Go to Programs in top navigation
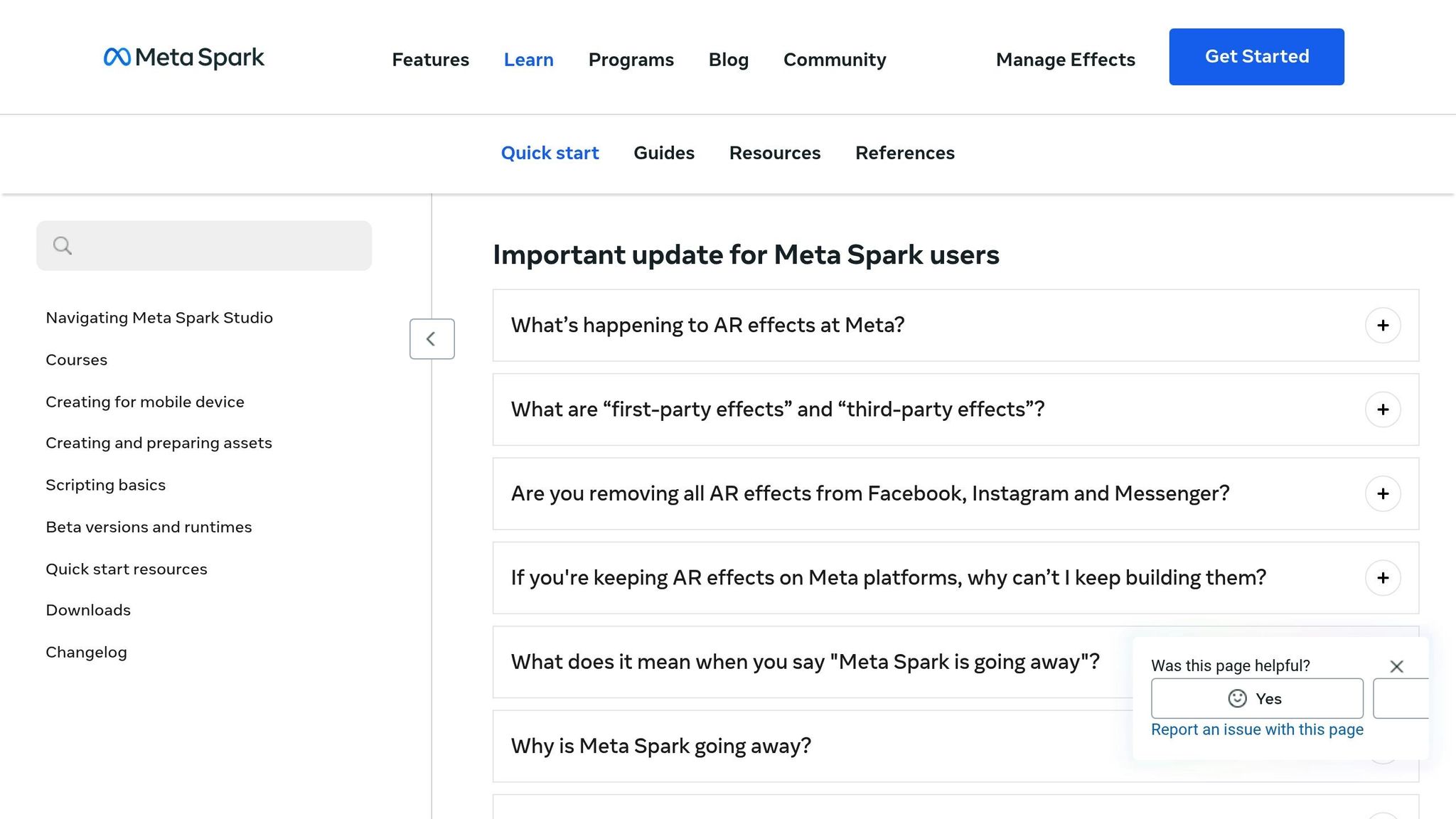 631,60
